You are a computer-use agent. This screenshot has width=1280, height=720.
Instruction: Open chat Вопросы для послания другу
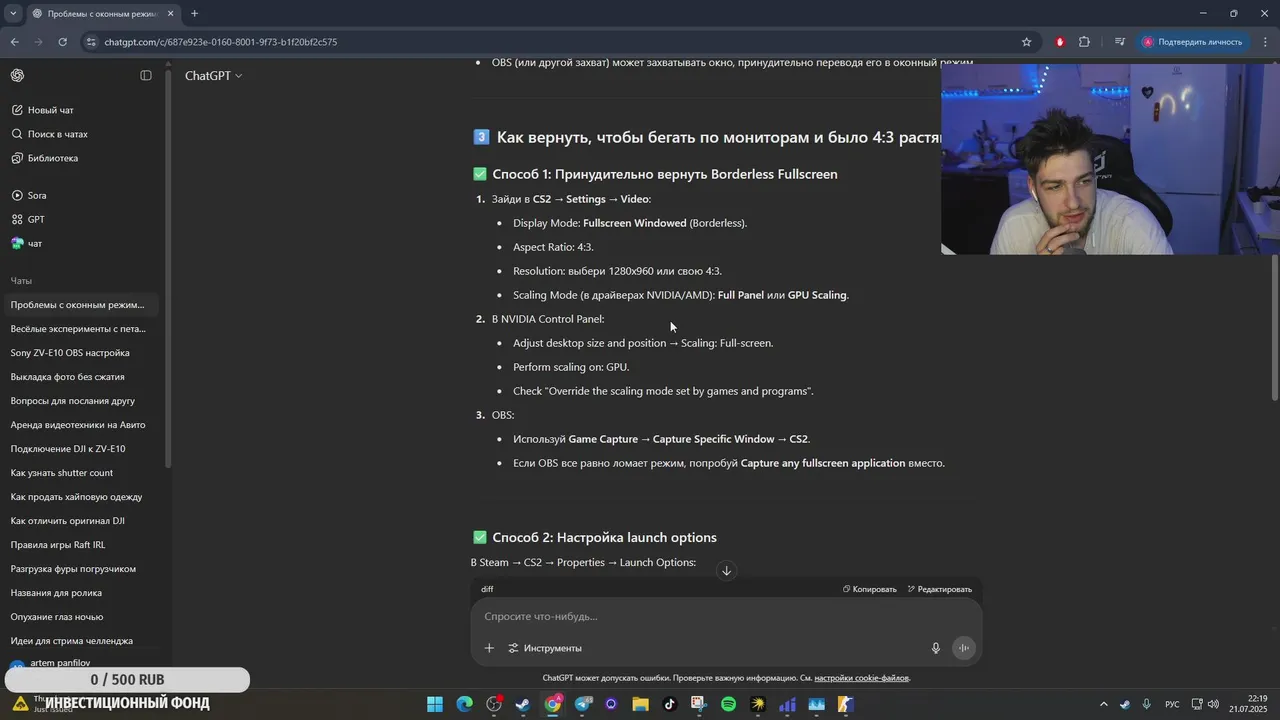[x=72, y=401]
